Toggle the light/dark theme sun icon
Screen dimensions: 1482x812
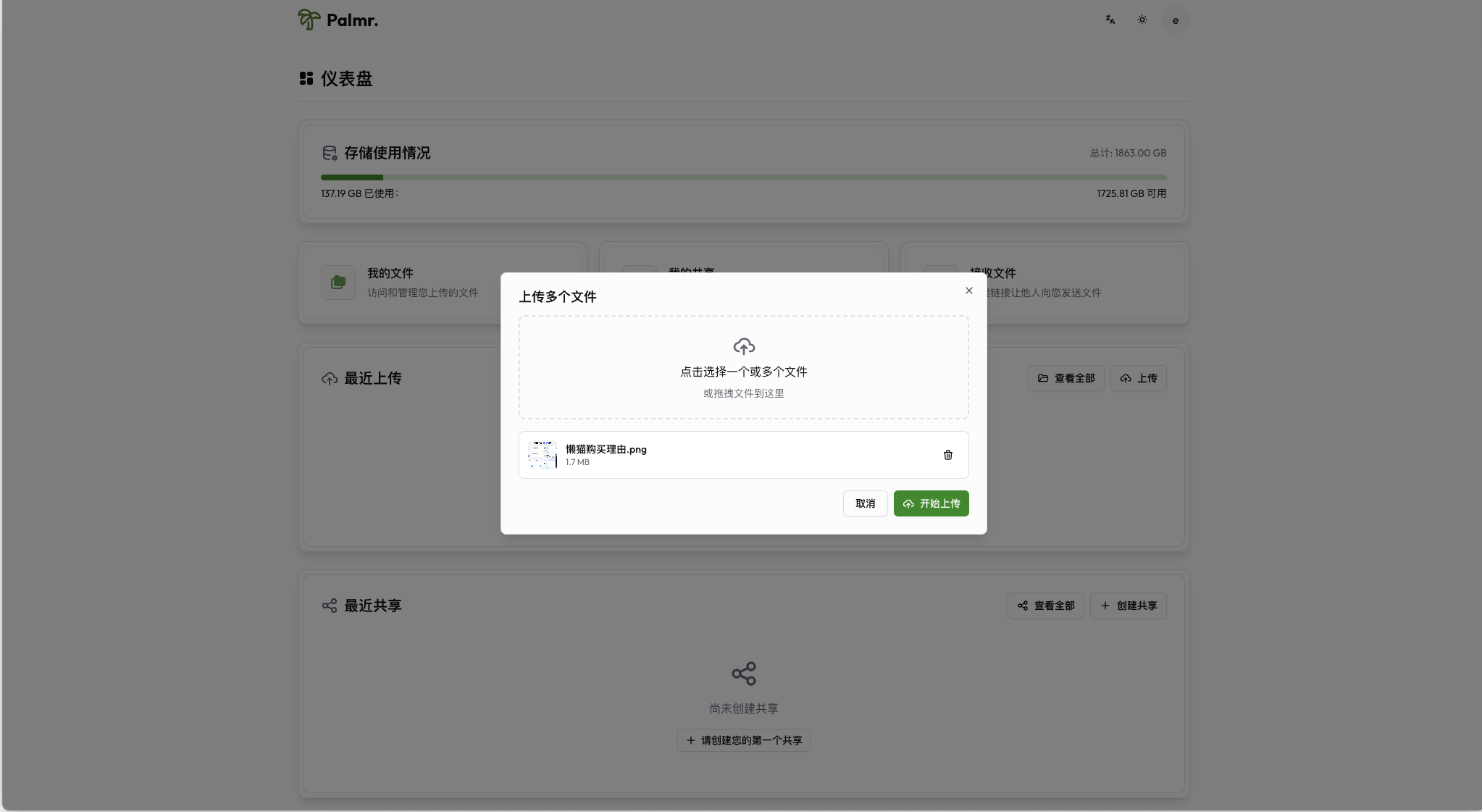tap(1142, 20)
